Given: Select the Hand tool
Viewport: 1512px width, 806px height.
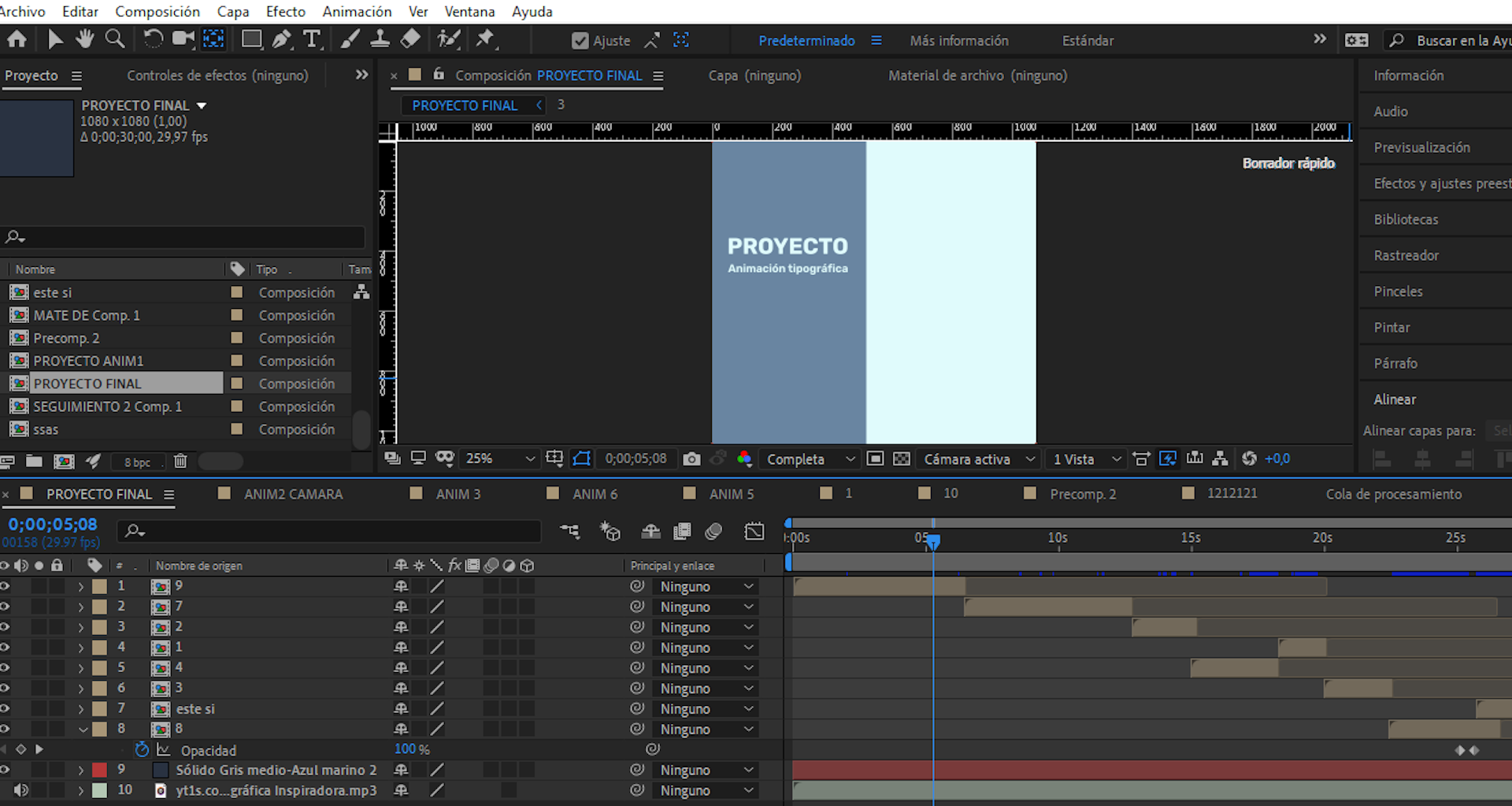Looking at the screenshot, I should pos(84,39).
